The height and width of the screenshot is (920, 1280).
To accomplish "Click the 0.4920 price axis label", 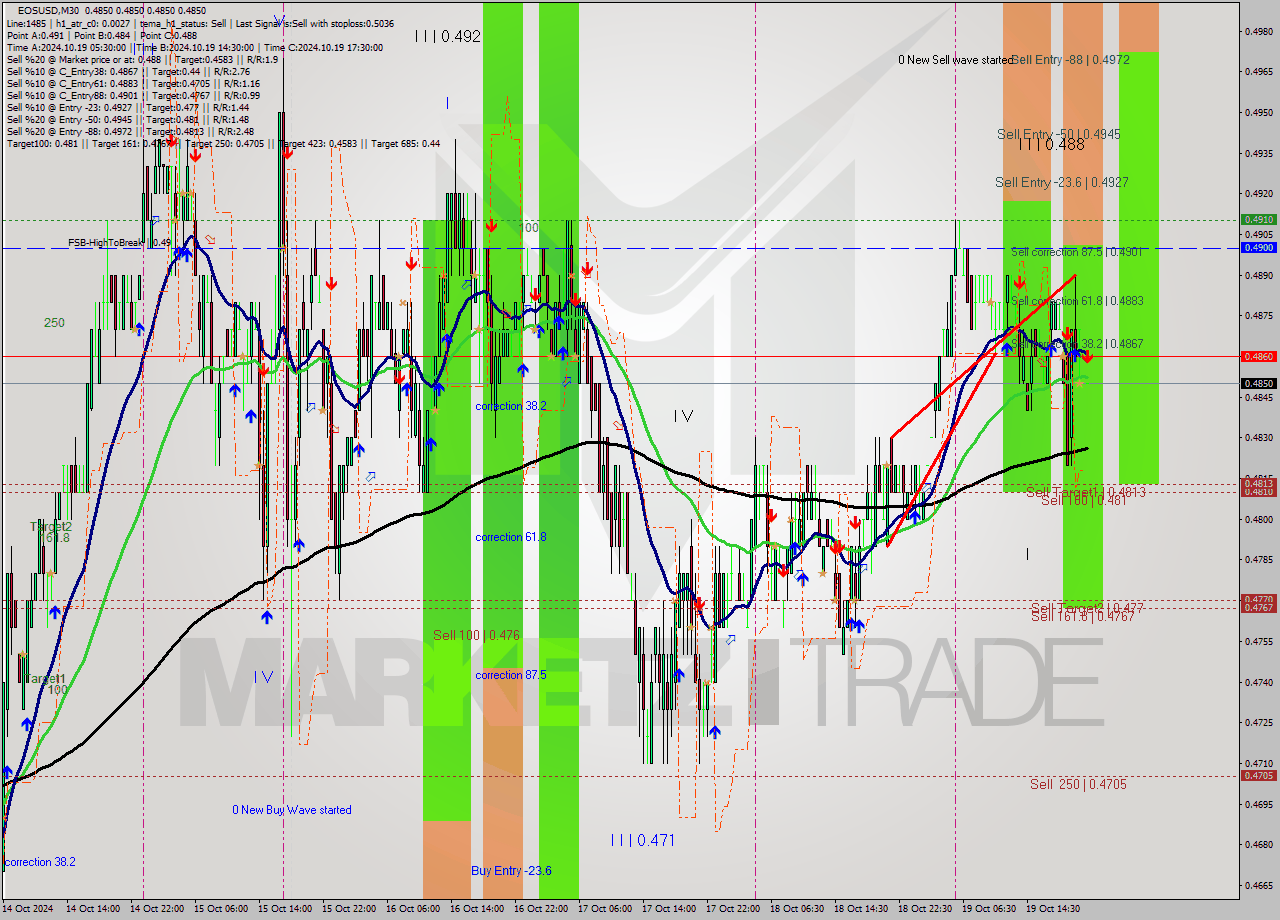I will tap(1259, 193).
